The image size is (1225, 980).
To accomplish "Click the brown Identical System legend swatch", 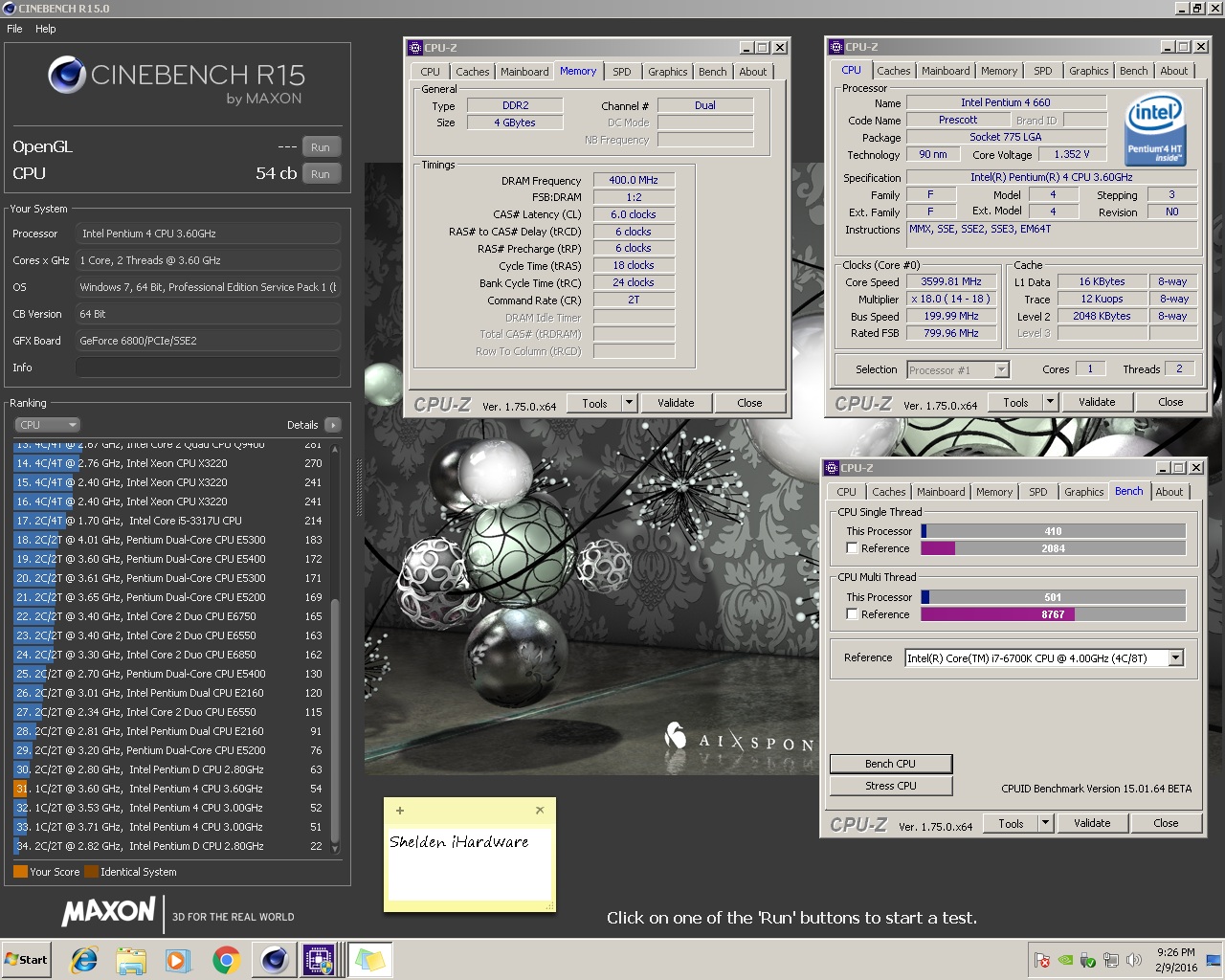I will tap(92, 872).
